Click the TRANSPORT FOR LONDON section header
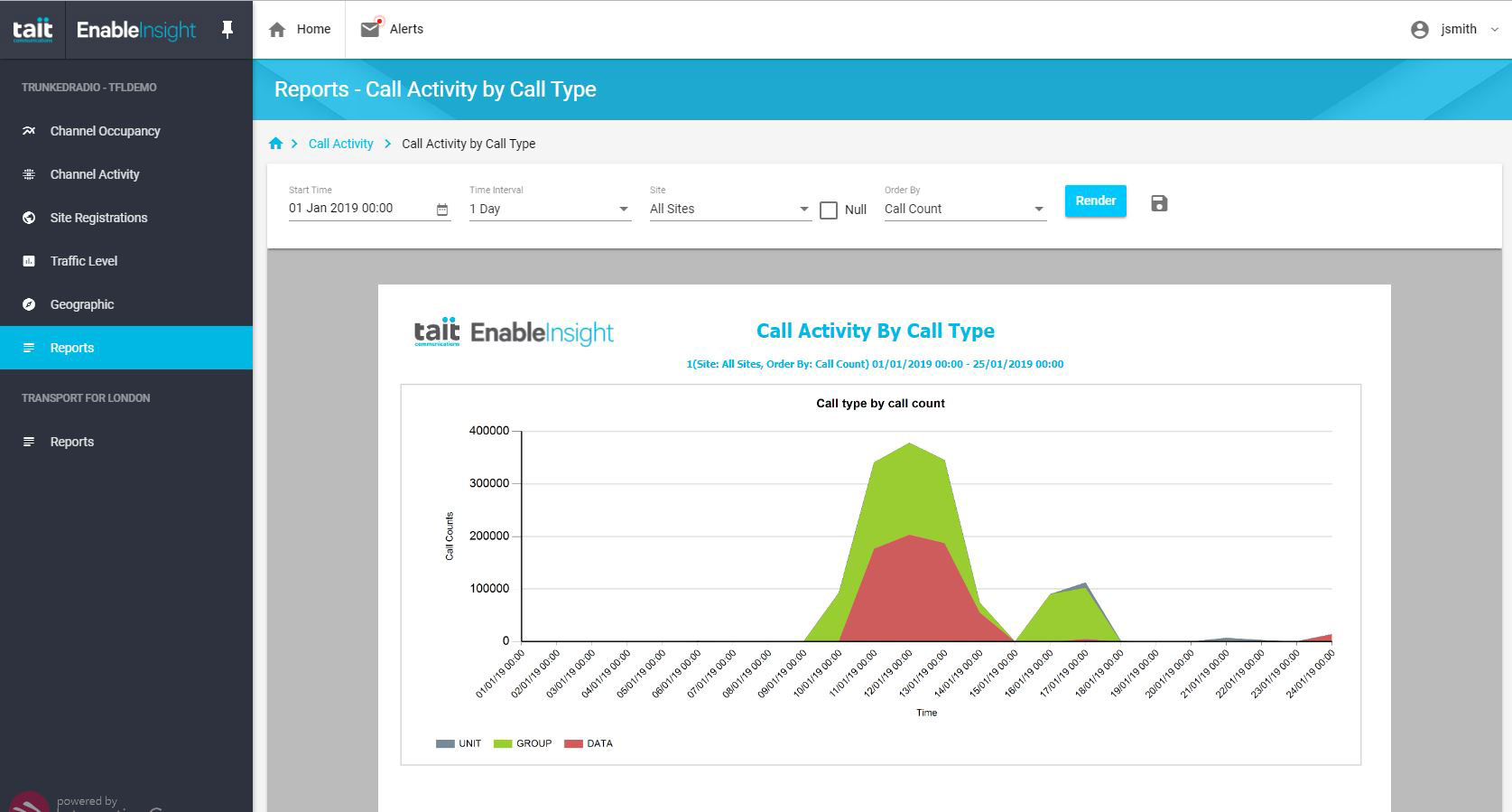 click(x=86, y=398)
